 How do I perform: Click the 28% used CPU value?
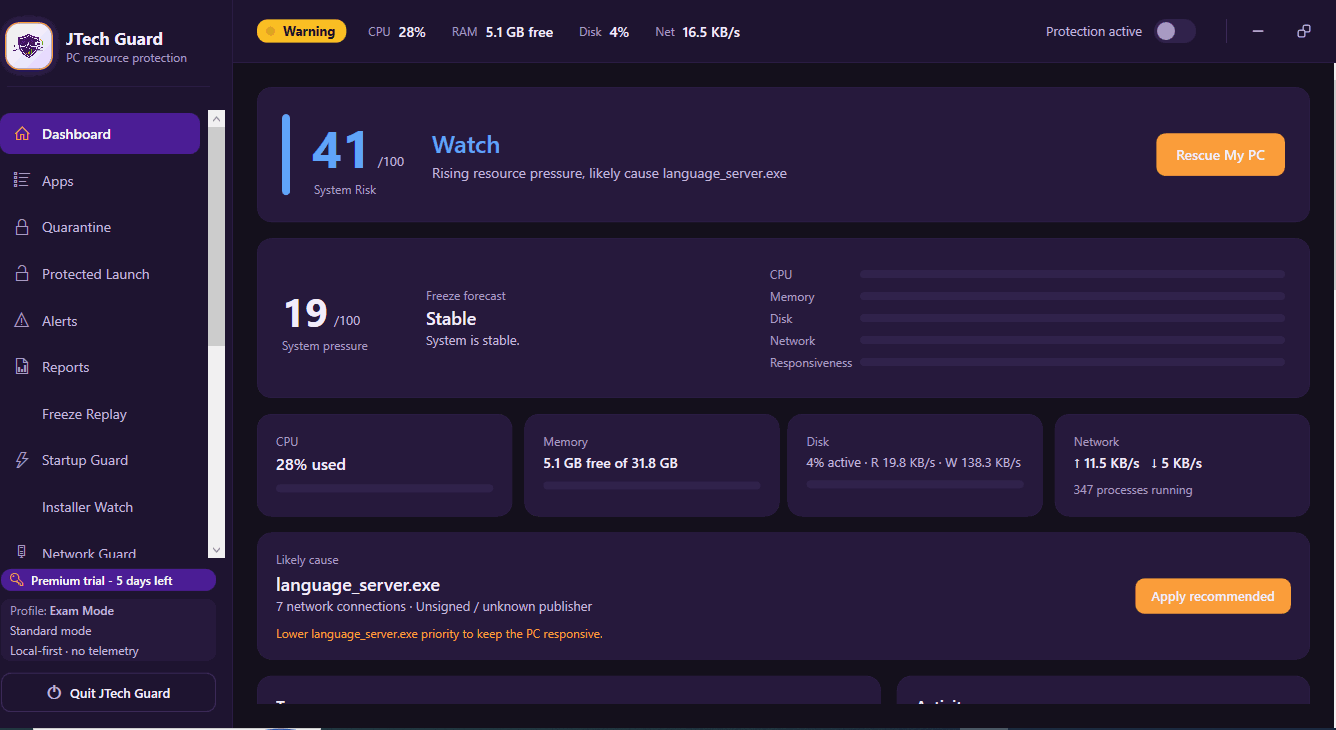pyautogui.click(x=311, y=464)
